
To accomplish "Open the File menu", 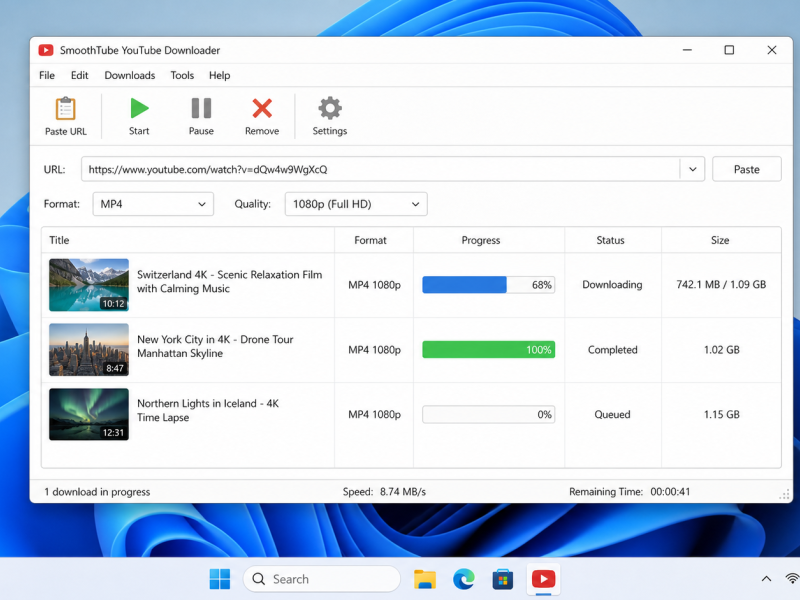I will pyautogui.click(x=47, y=76).
